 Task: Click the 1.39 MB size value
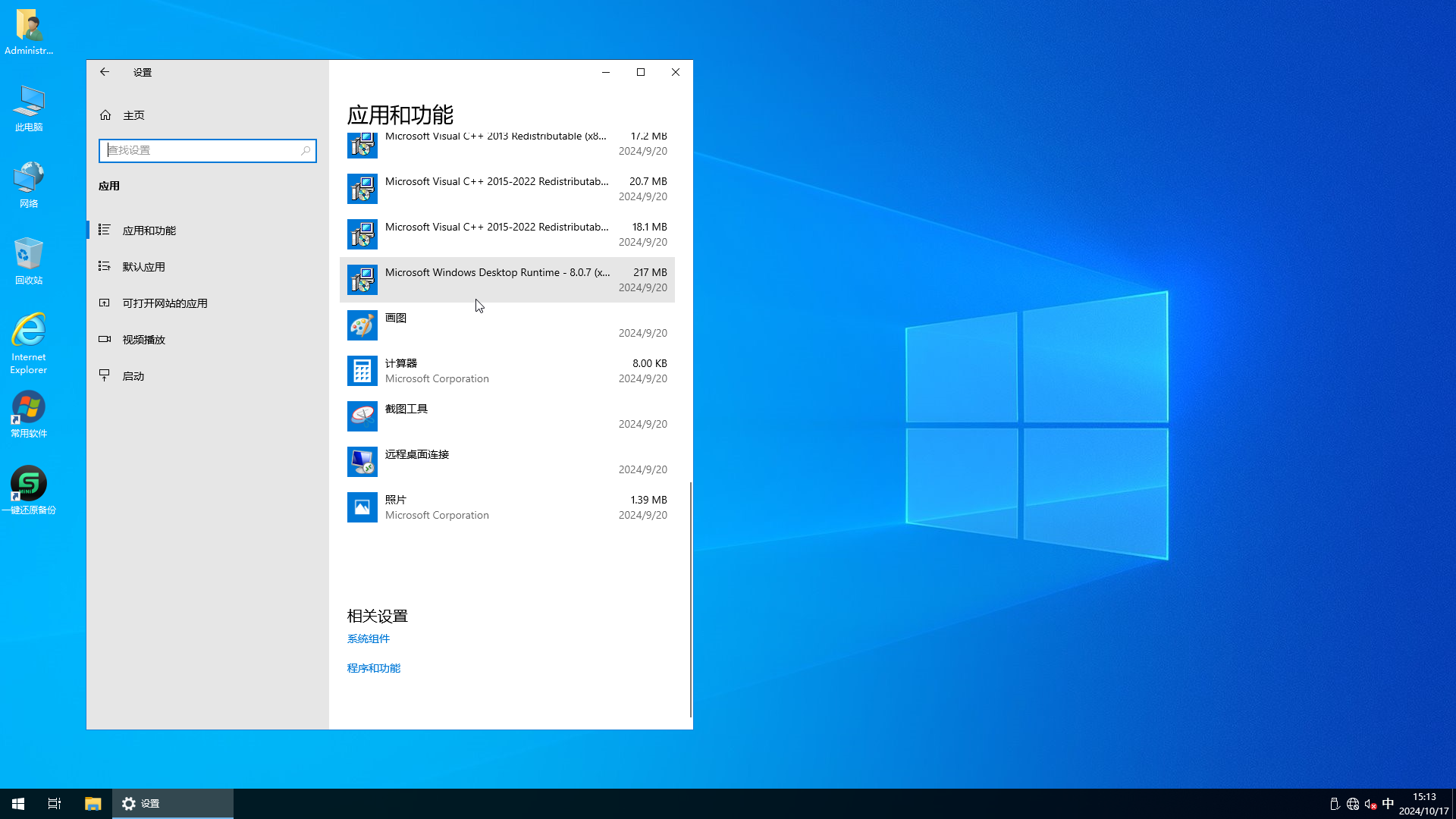point(648,500)
